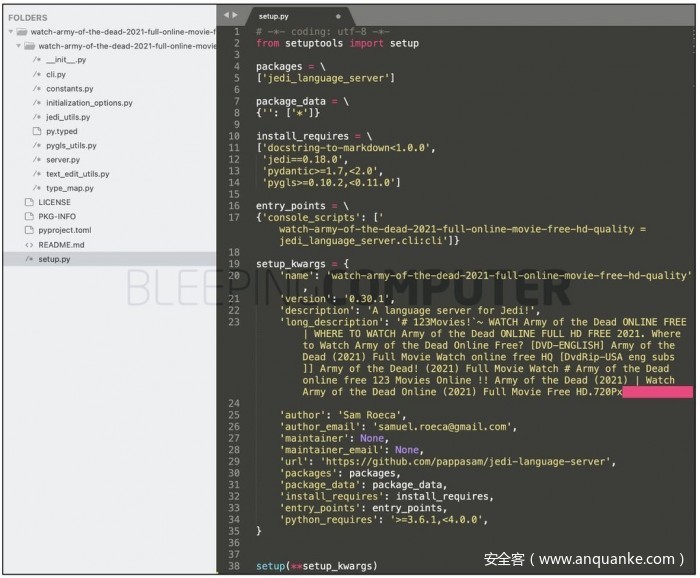Click the install_requires assignment line
700x578 pixels.
314,136
